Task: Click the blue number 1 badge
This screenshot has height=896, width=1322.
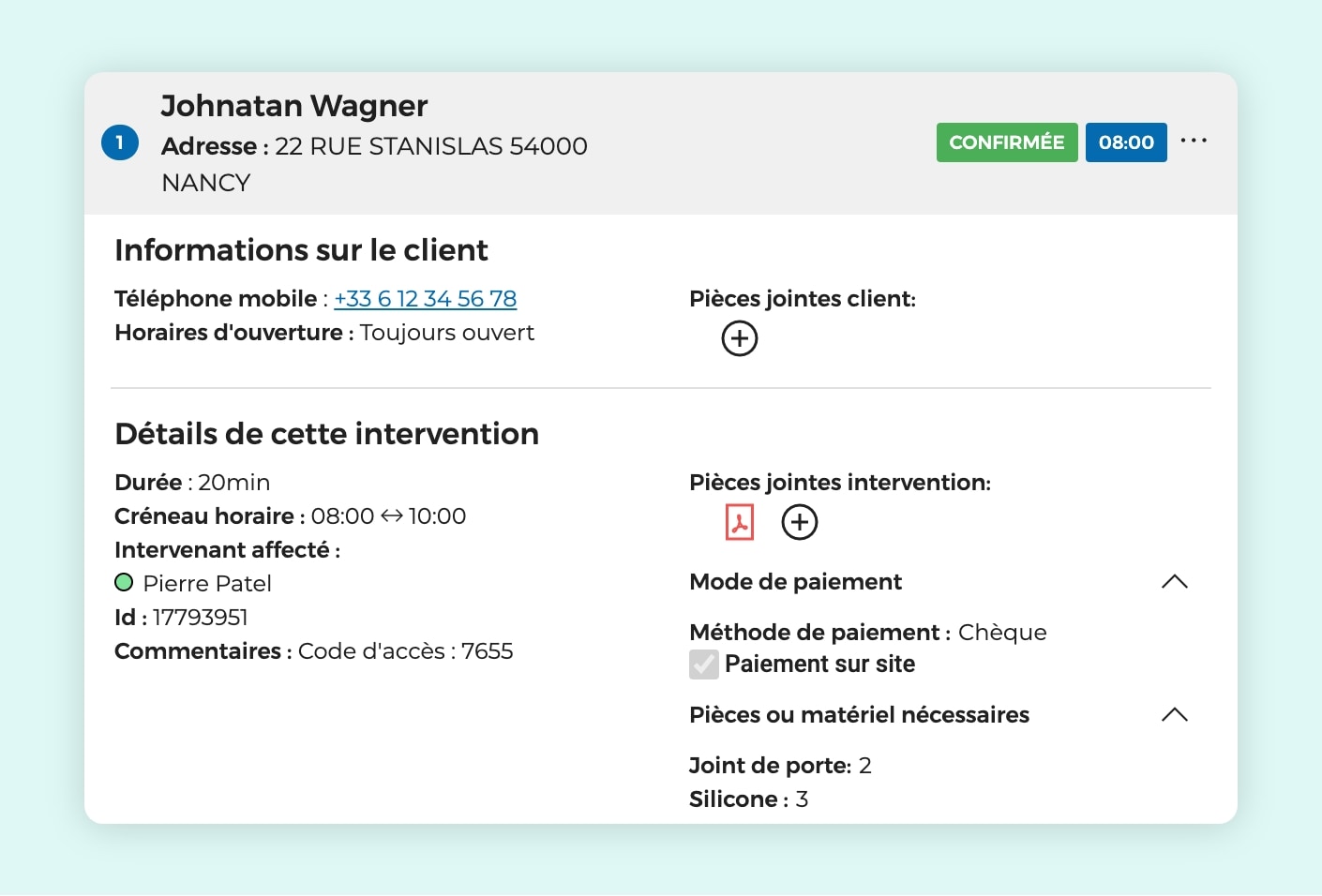Action: [120, 142]
